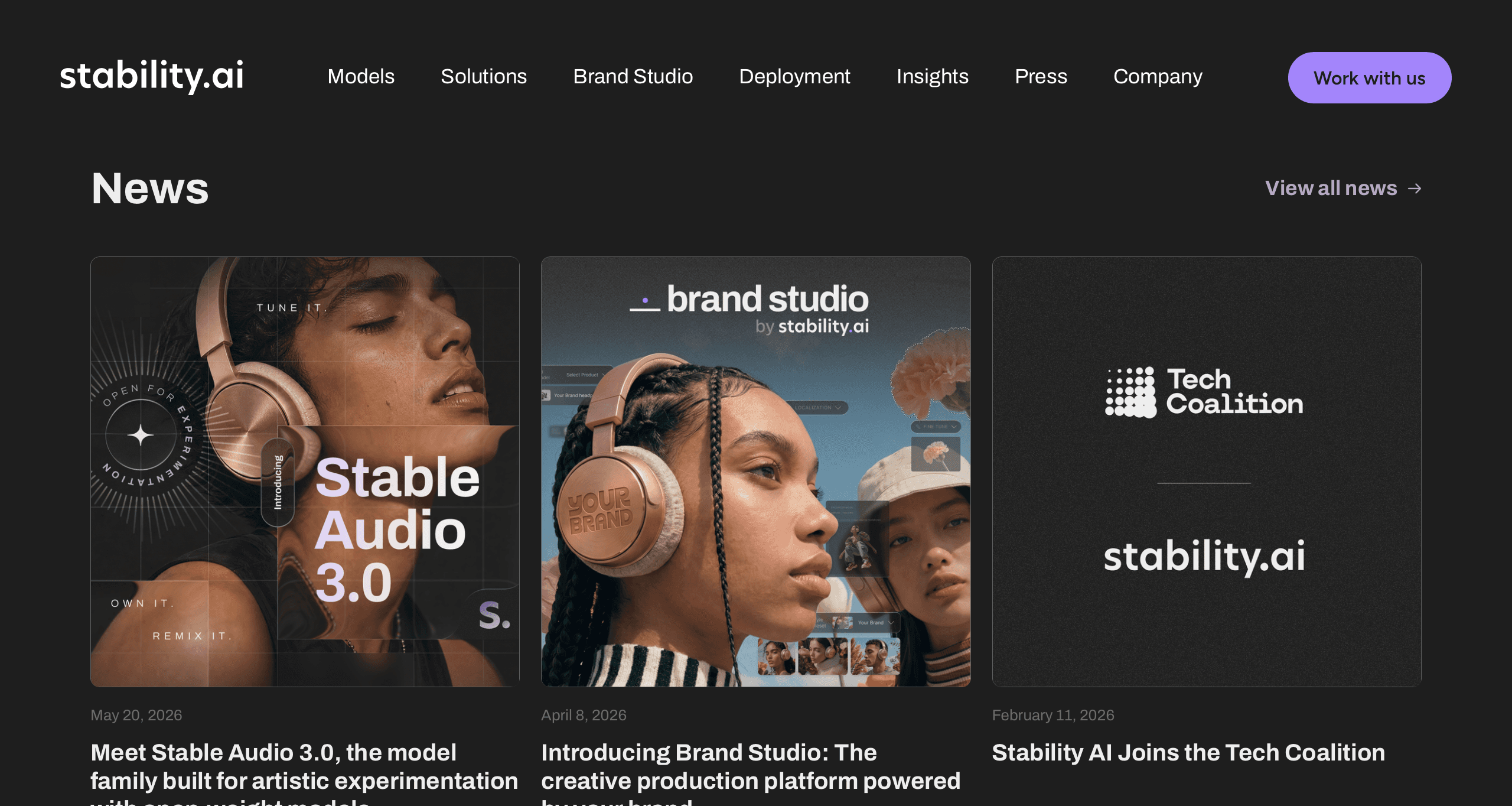Open the Stable Audio 3.0 article thumbnail
This screenshot has width=1512, height=806.
305,472
